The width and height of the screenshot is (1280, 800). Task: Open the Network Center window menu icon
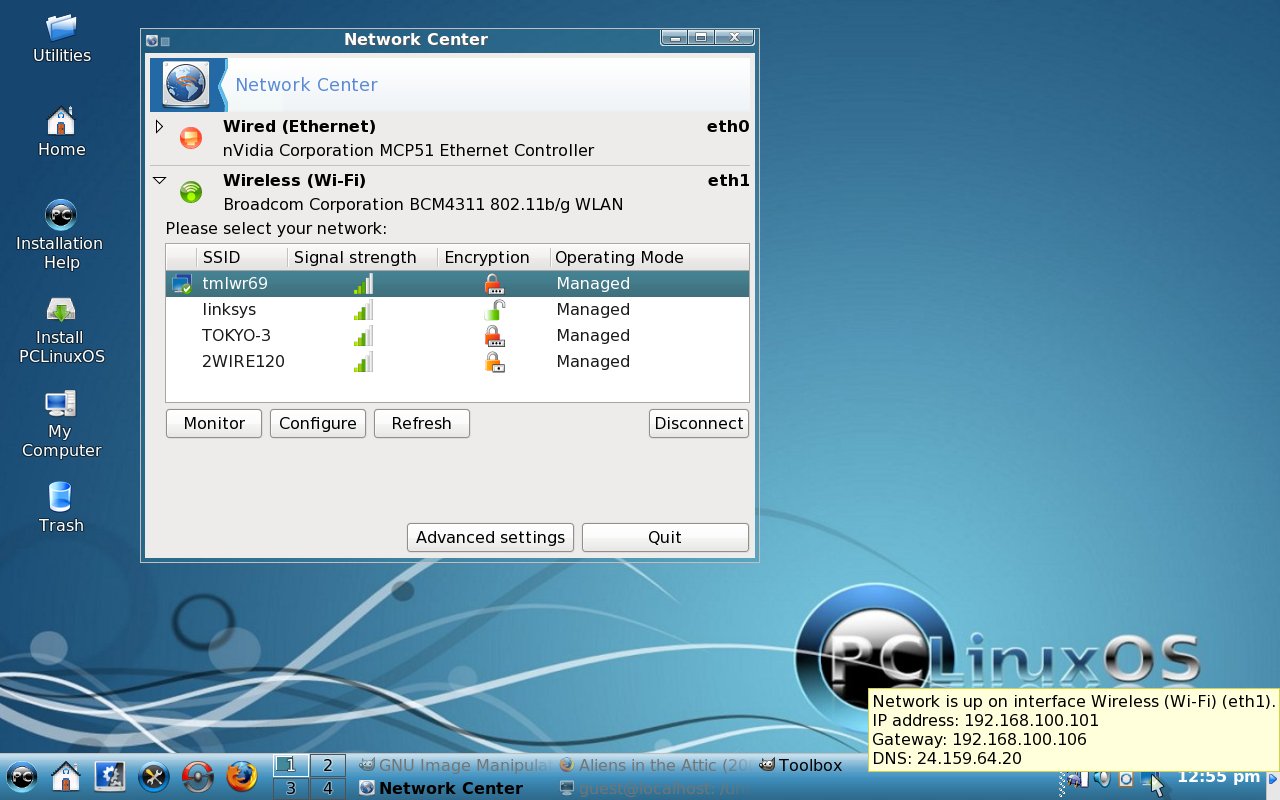click(x=151, y=40)
